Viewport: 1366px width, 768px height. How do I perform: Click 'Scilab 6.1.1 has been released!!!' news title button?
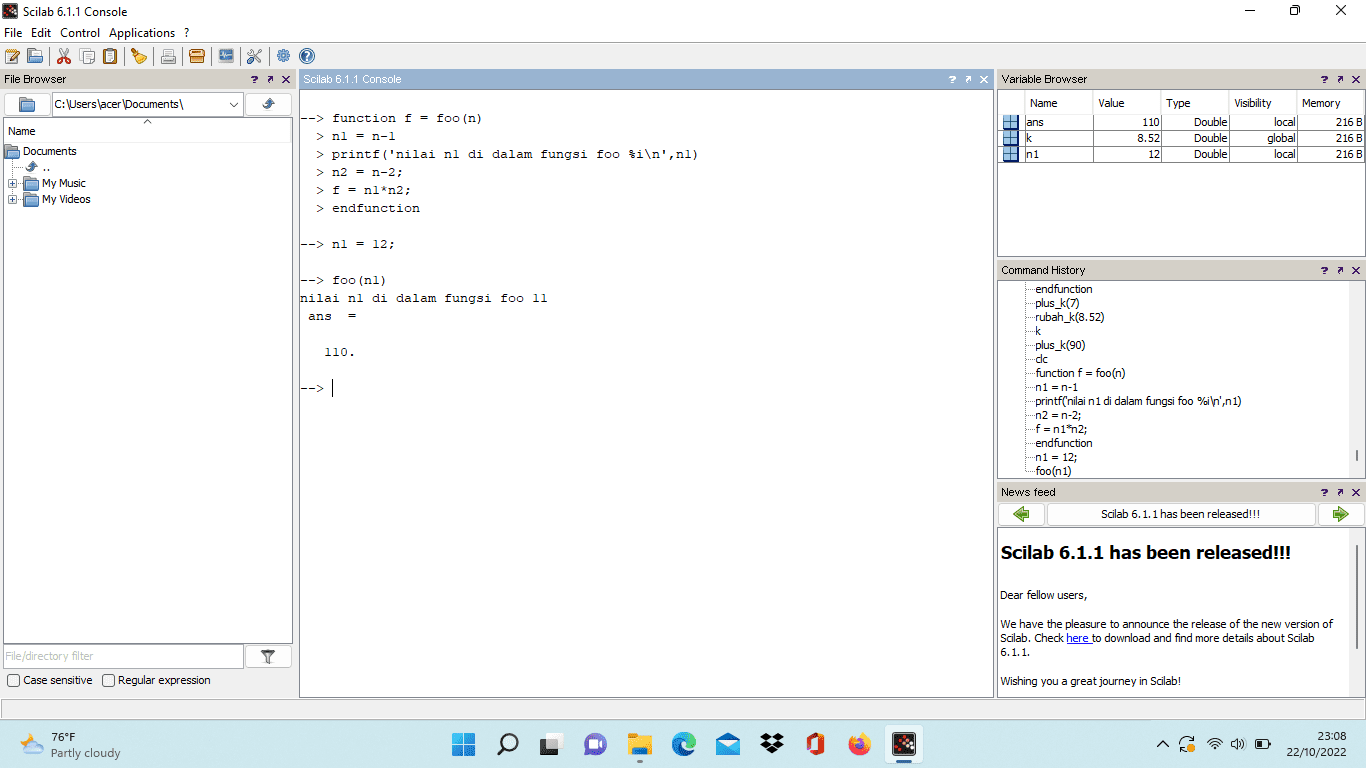tap(1181, 514)
